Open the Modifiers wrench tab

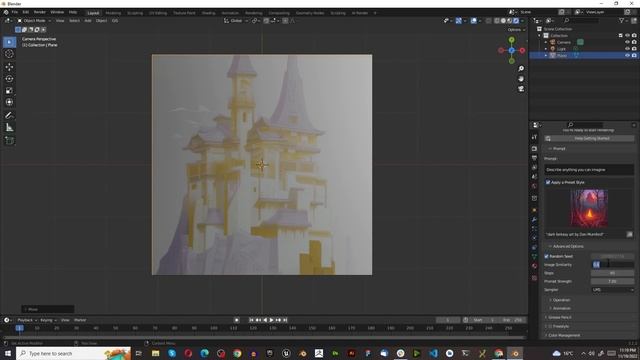[534, 220]
